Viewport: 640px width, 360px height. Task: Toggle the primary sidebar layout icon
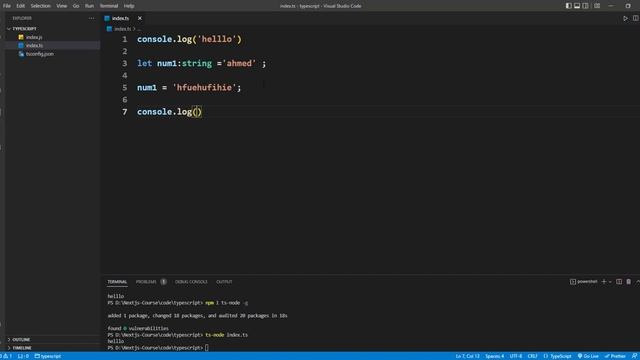[569, 6]
